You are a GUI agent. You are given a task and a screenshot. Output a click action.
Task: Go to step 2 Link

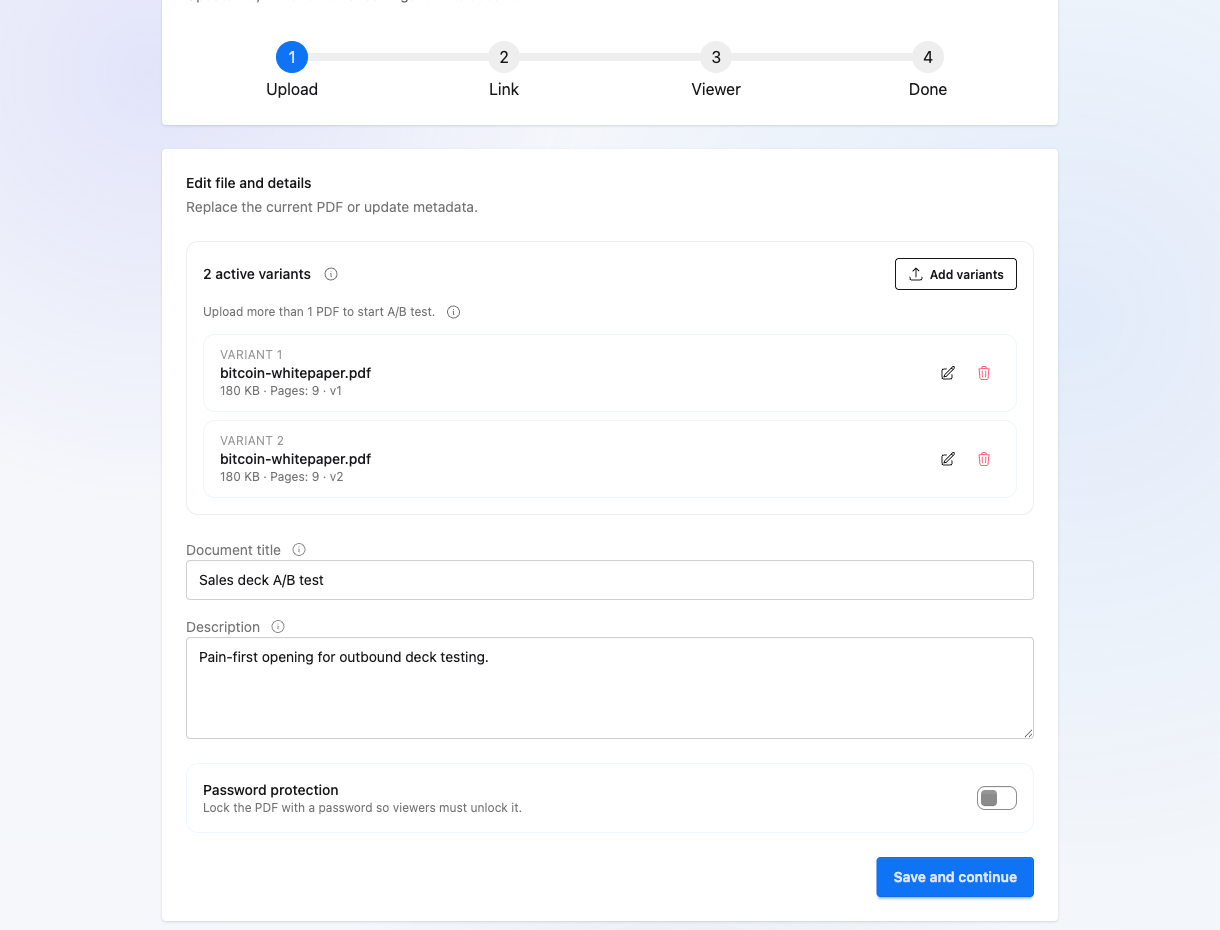pyautogui.click(x=504, y=57)
